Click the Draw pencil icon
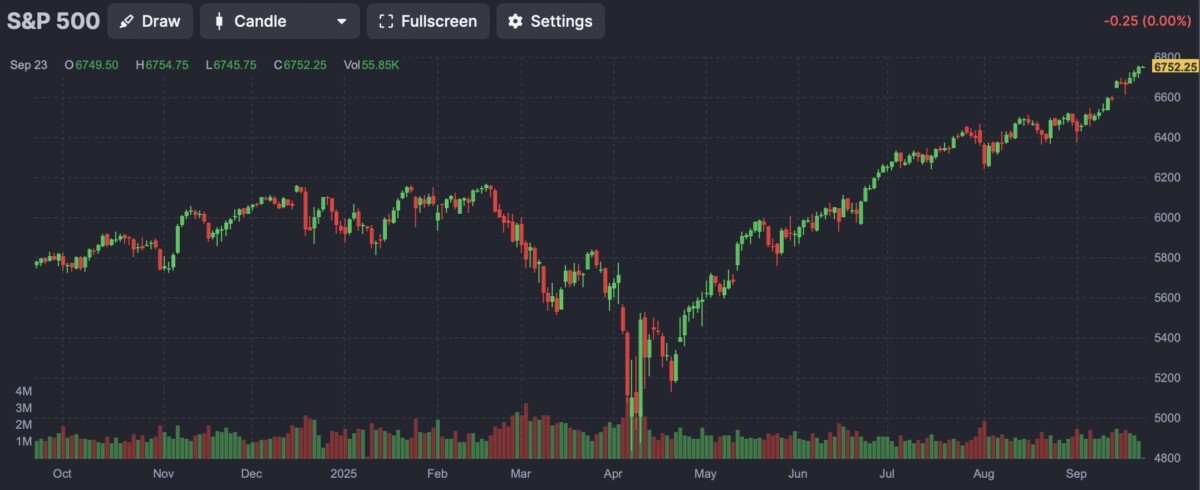 [126, 21]
